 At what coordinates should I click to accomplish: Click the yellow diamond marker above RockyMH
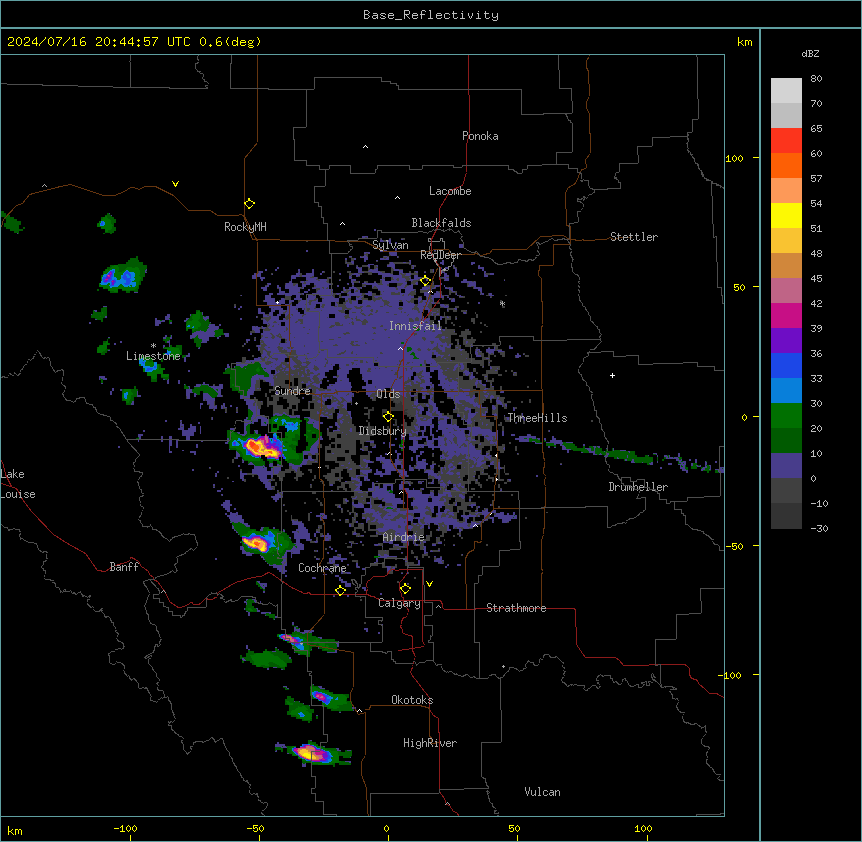pos(250,203)
